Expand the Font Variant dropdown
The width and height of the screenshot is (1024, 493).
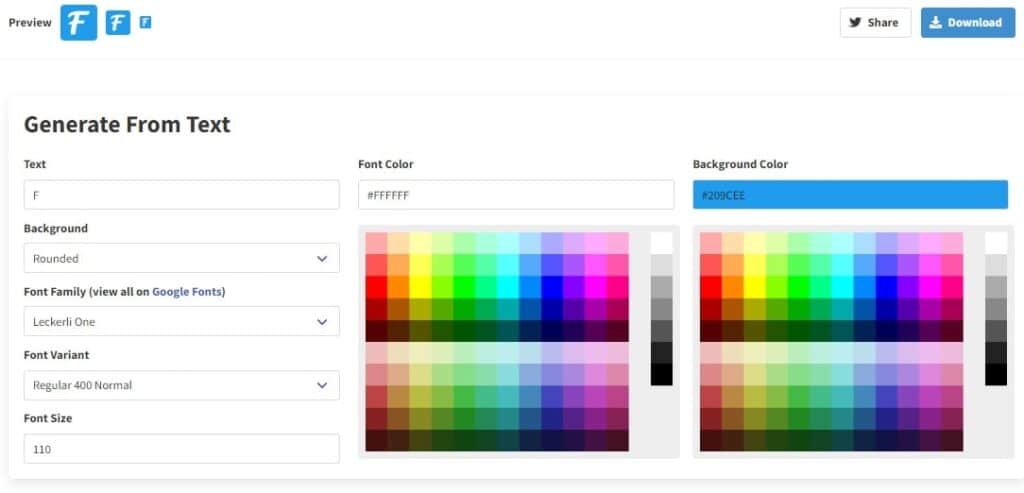[181, 385]
